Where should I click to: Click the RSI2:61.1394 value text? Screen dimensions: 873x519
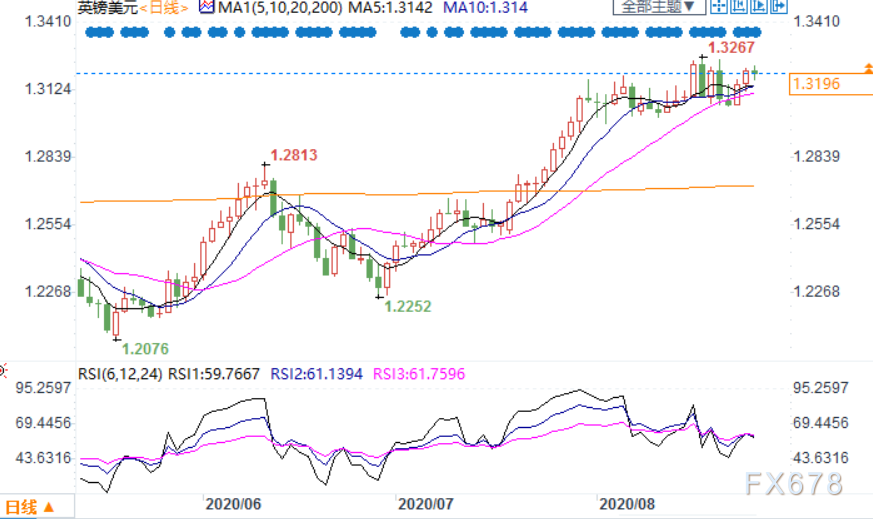pos(316,374)
